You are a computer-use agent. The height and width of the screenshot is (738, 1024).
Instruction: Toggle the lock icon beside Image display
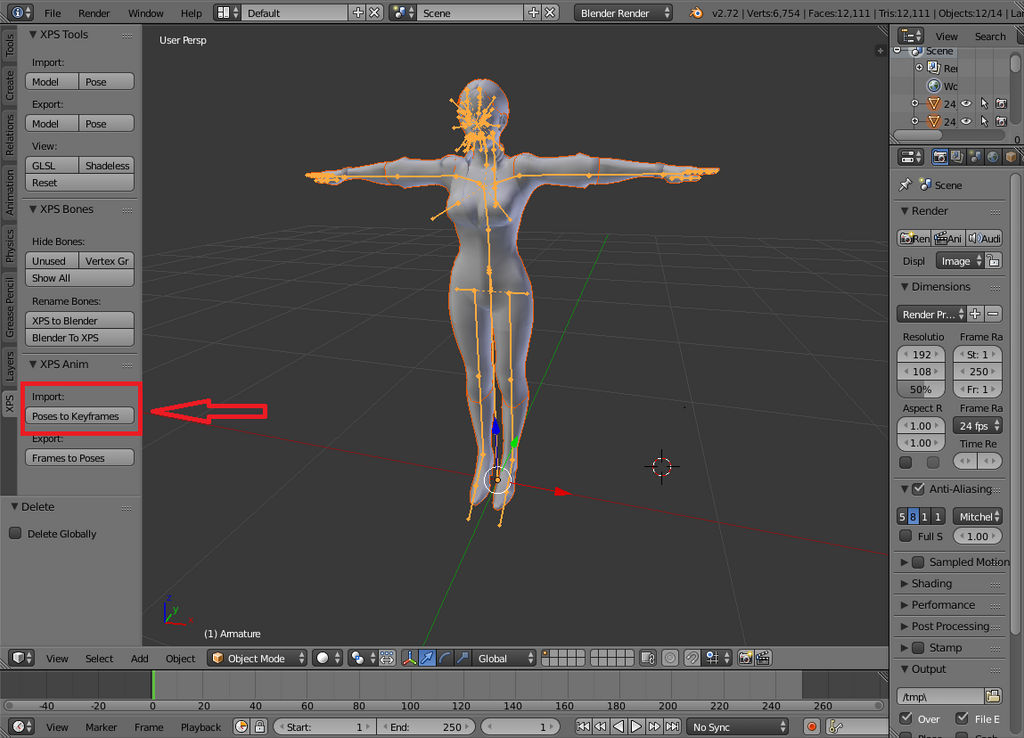pyautogui.click(x=993, y=261)
